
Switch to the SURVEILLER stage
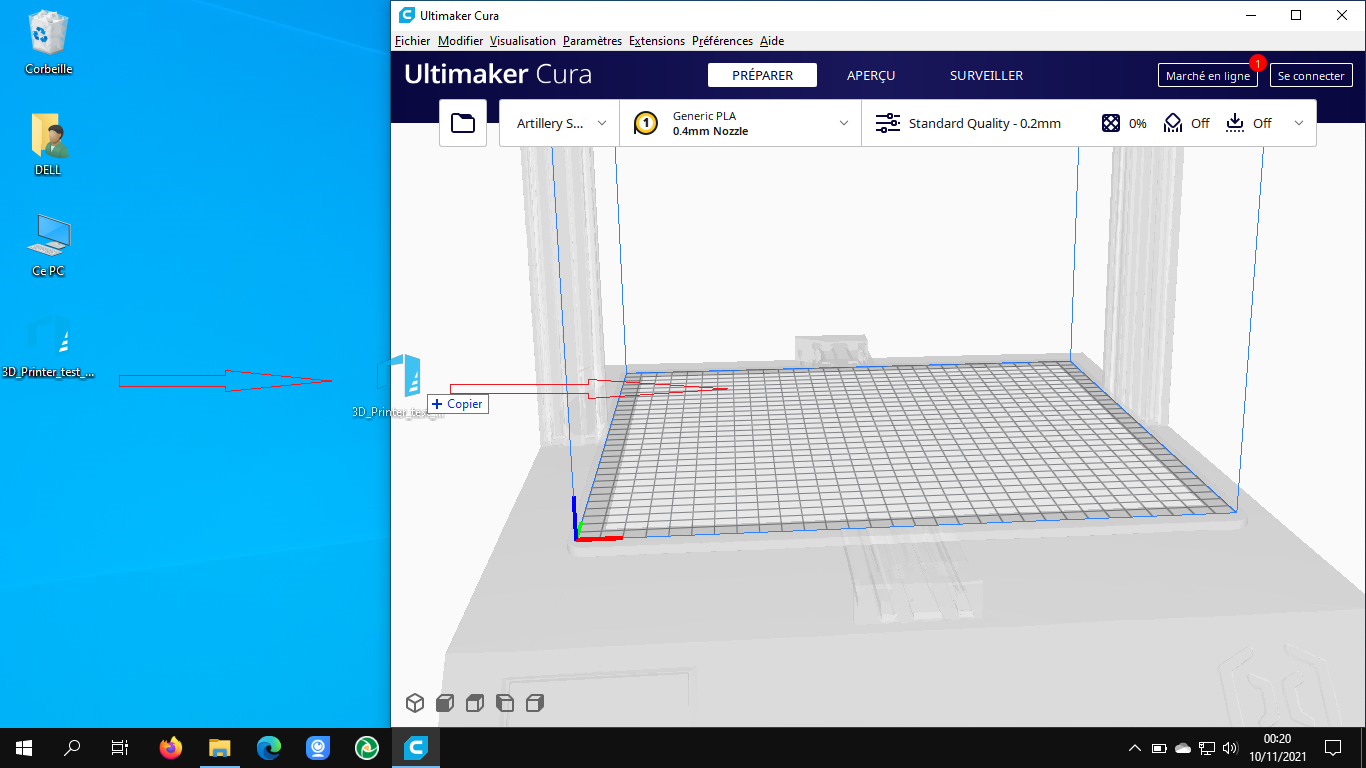986,75
